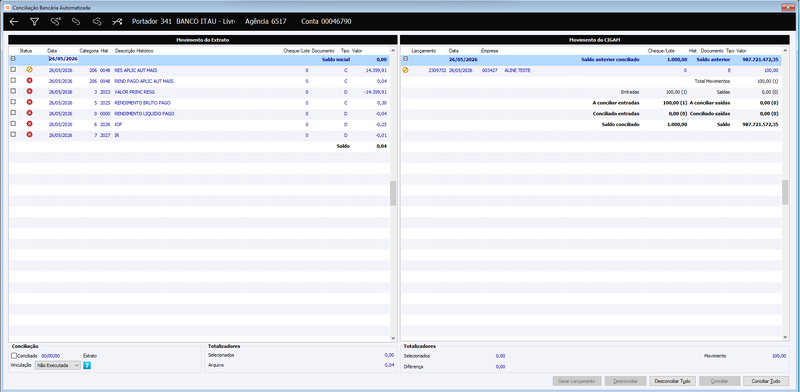Toggle the Conciliado checkbox
Viewport: 800px width, 392px height.
click(14, 356)
